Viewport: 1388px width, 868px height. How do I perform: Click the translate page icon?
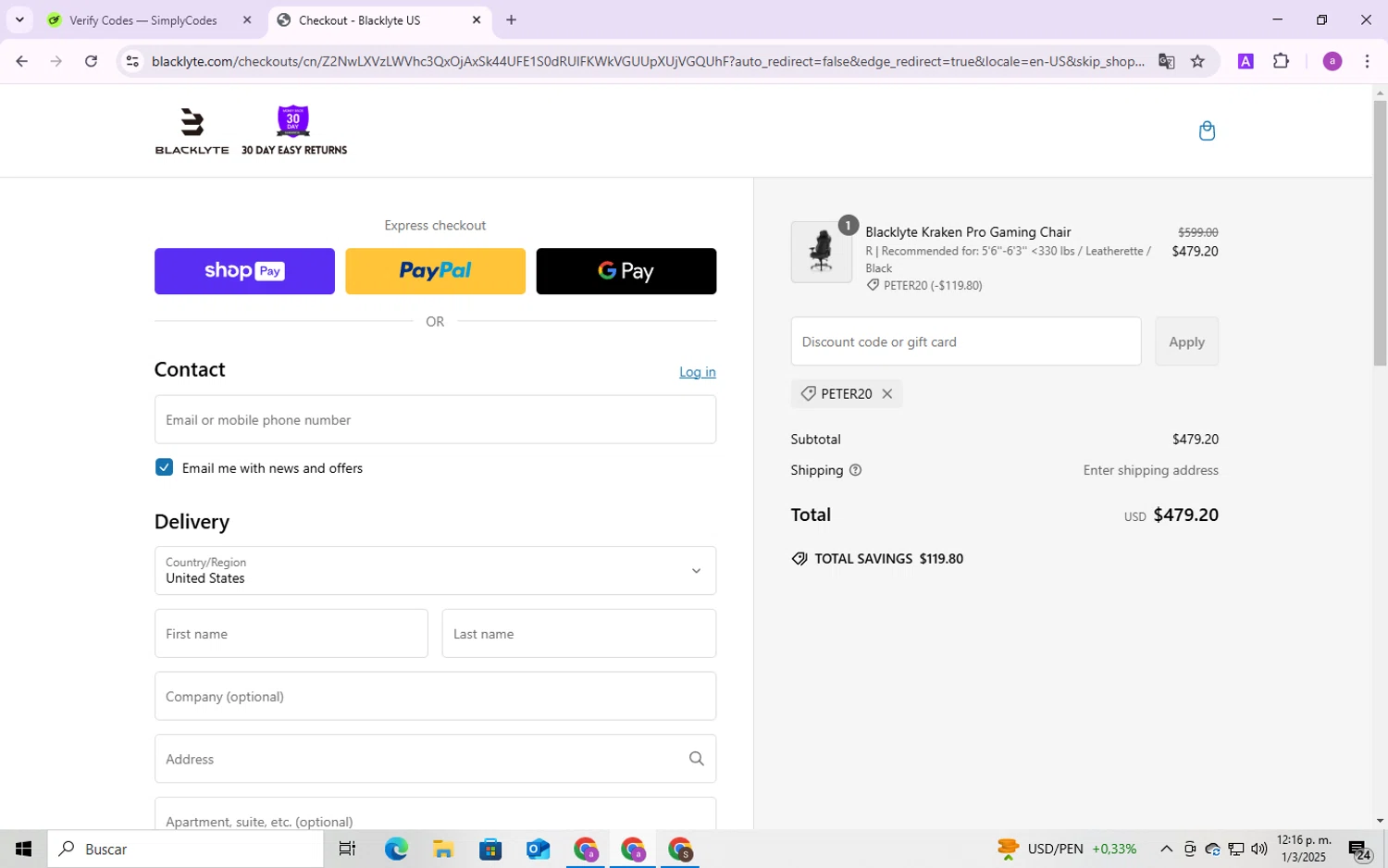pyautogui.click(x=1166, y=61)
